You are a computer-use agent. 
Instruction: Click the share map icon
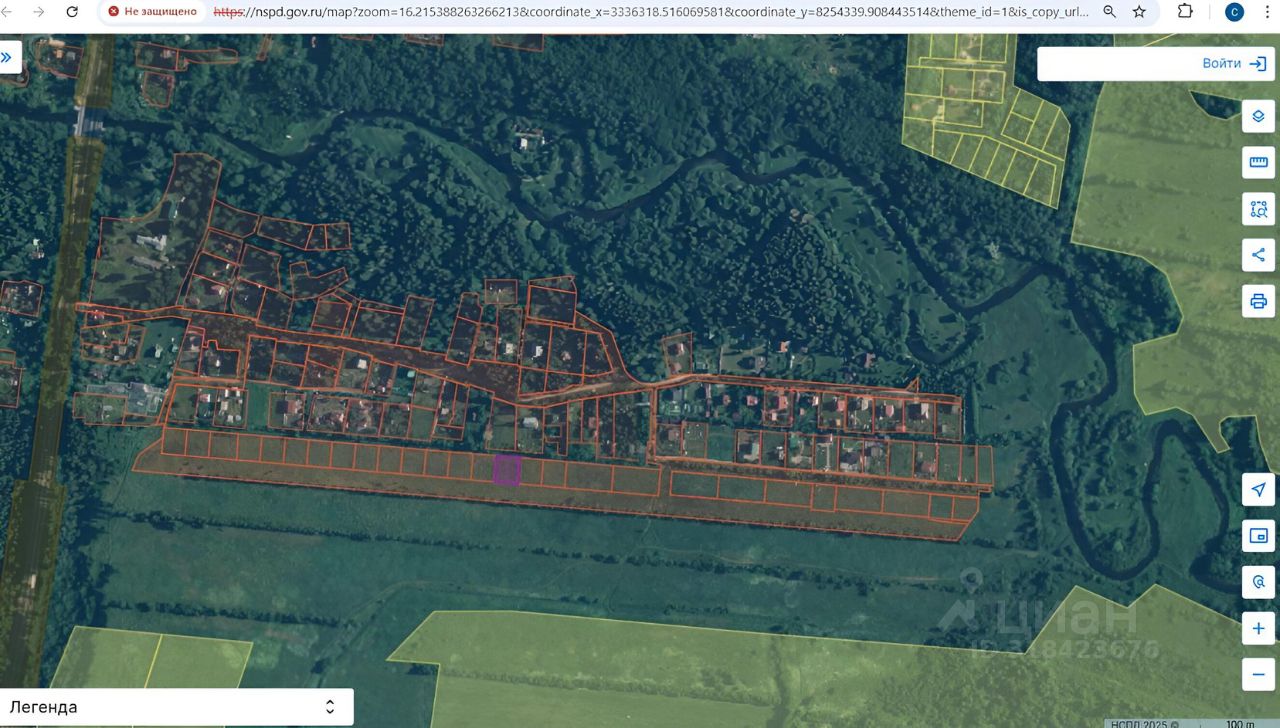pyautogui.click(x=1258, y=254)
